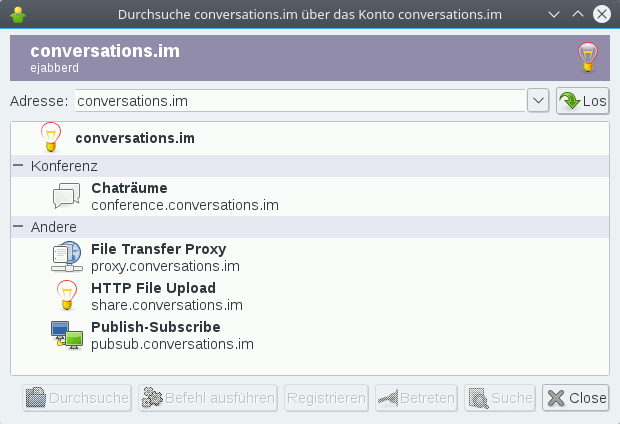Viewport: 620px width, 424px height.
Task: Select the Publish-Subscribe entry
Action: [310, 335]
